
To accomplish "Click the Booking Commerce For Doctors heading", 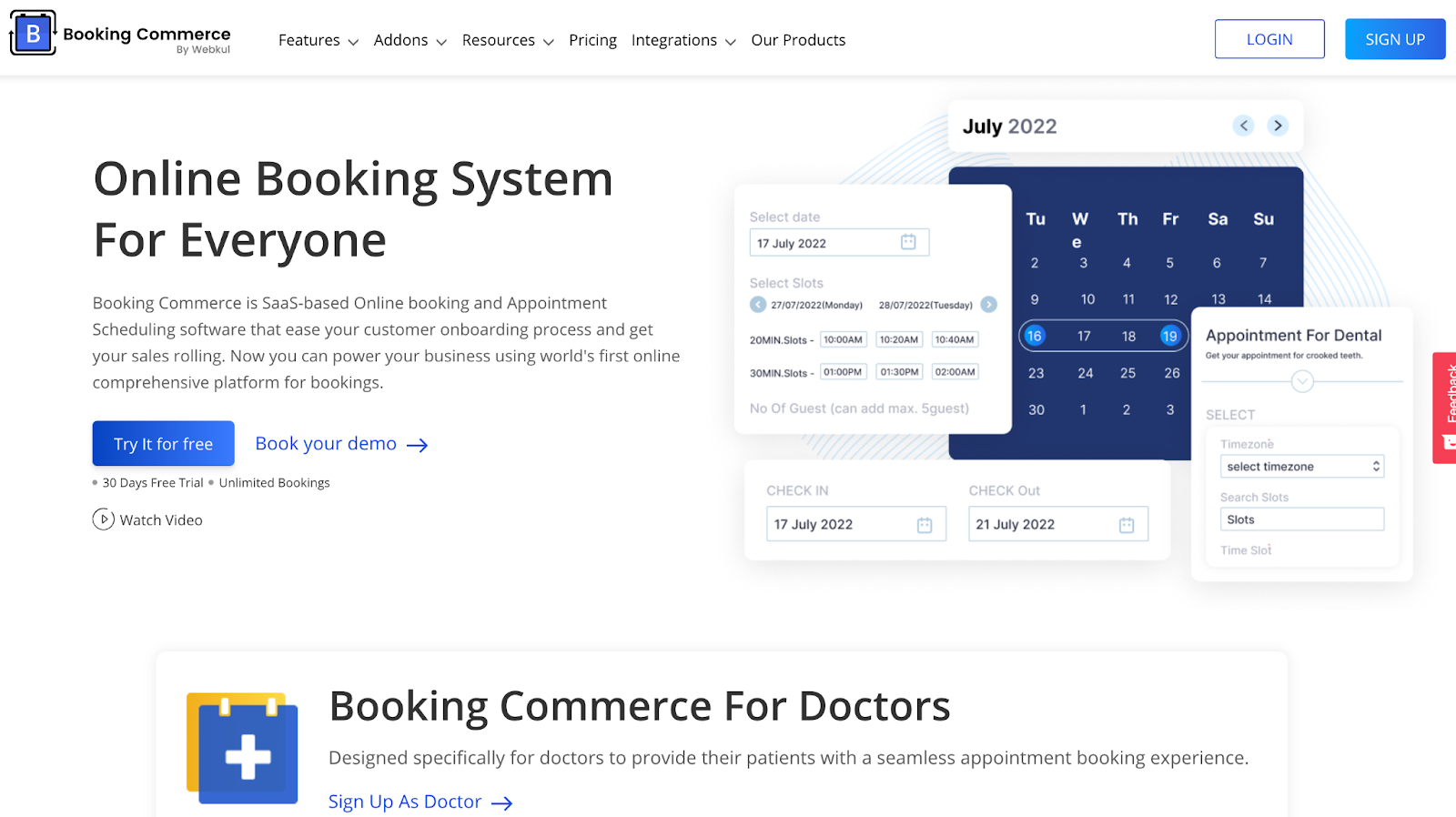I will tap(640, 706).
